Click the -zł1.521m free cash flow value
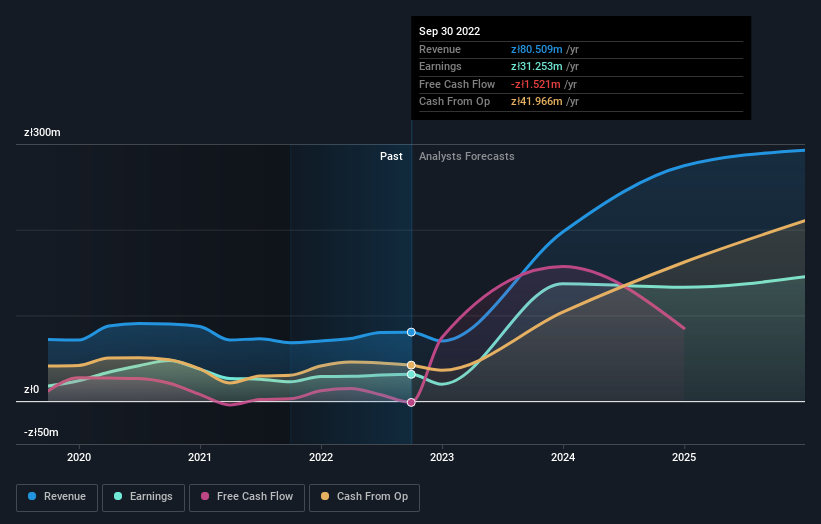821x524 pixels. (536, 84)
